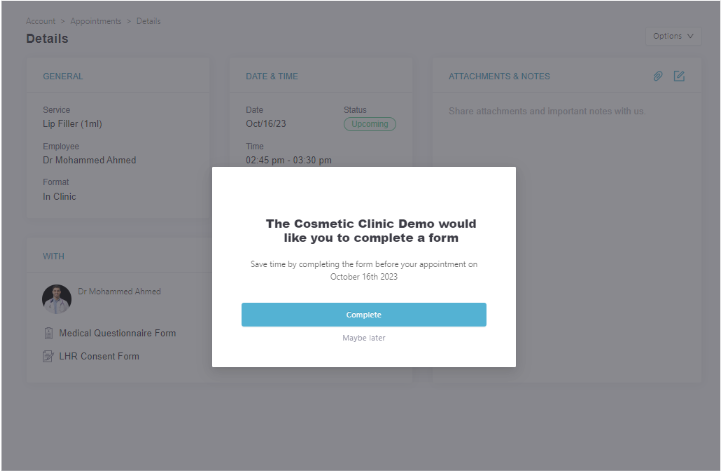Click the Upcoming status badge

click(x=370, y=124)
